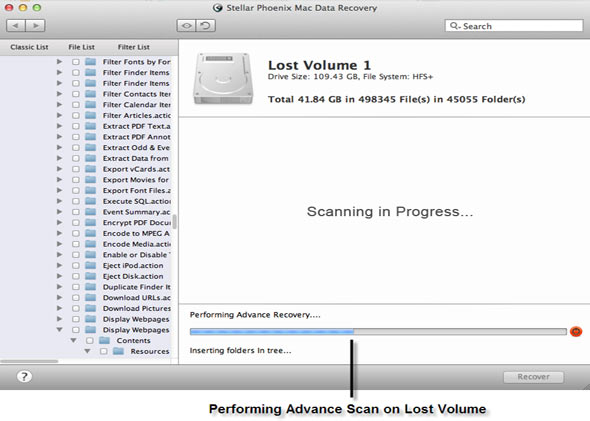
Task: Select the Contents folder icon
Action: (x=104, y=340)
